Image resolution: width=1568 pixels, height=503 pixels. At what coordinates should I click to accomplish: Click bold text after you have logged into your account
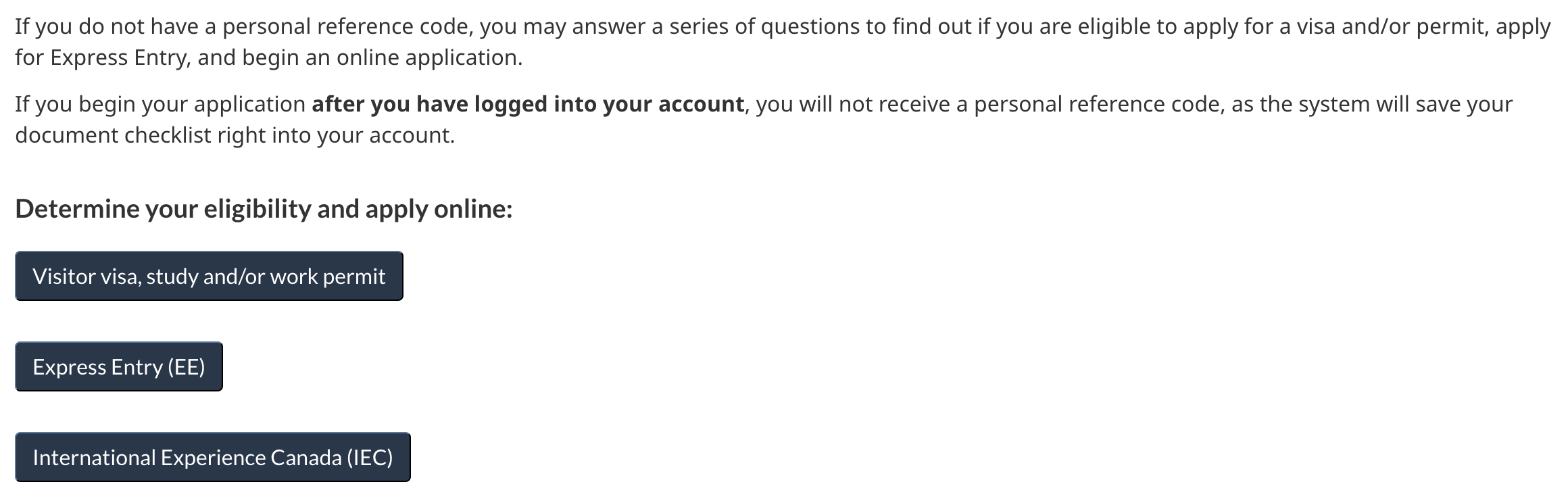(528, 104)
